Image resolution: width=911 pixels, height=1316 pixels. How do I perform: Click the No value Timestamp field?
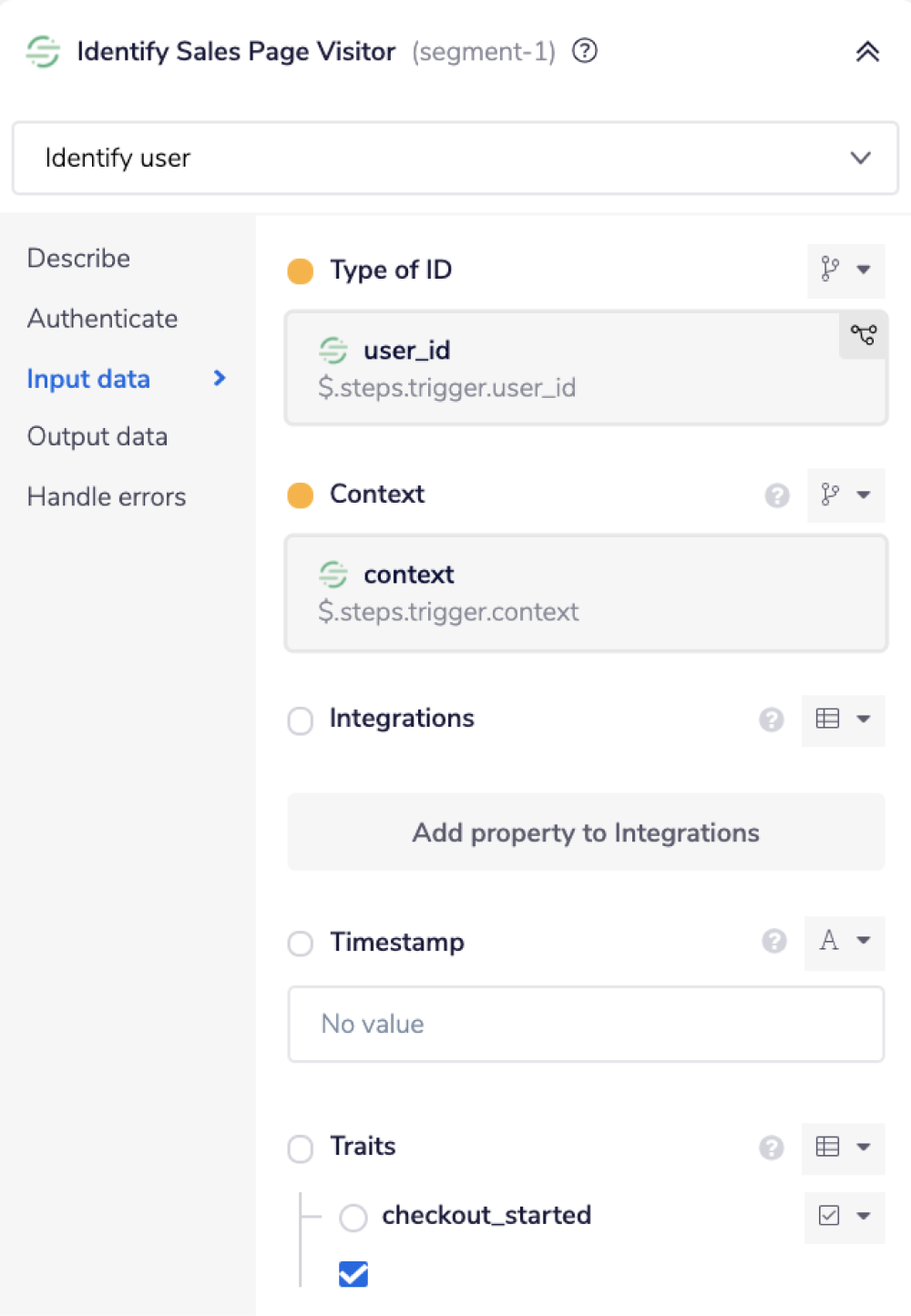pos(585,1024)
